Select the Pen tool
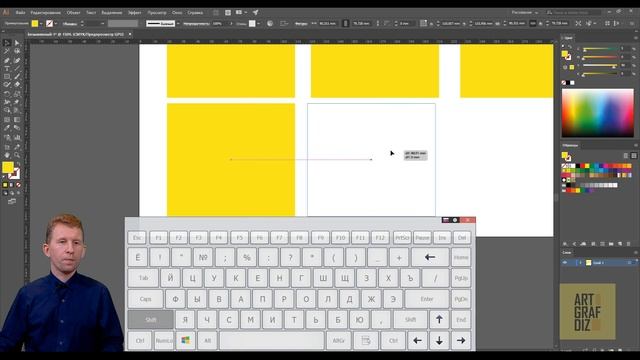 click(x=7, y=60)
